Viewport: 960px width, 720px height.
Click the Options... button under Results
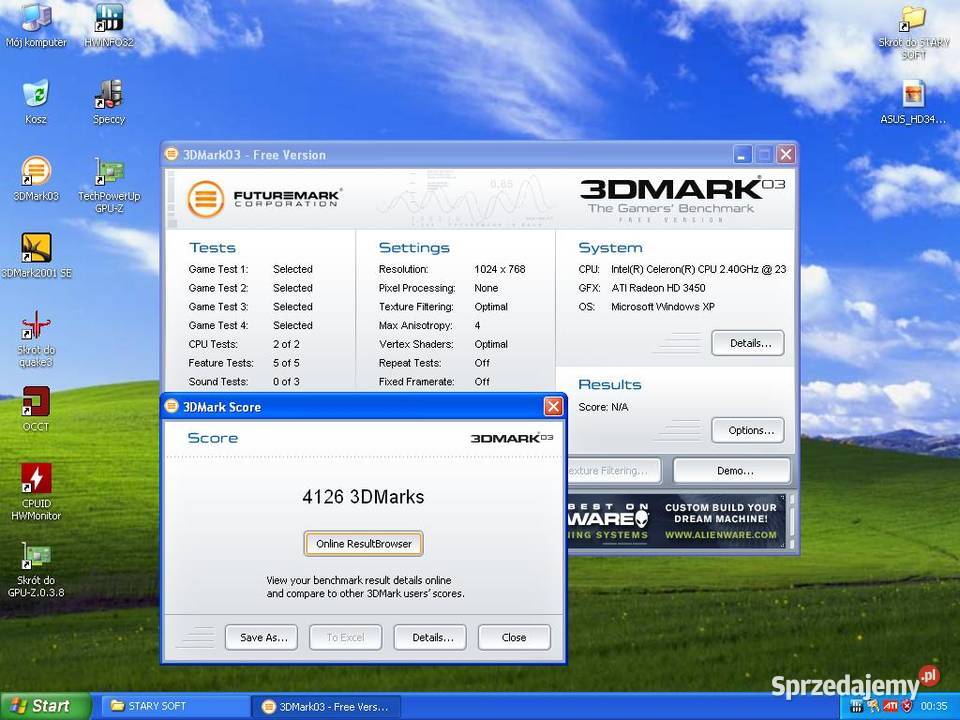[748, 430]
